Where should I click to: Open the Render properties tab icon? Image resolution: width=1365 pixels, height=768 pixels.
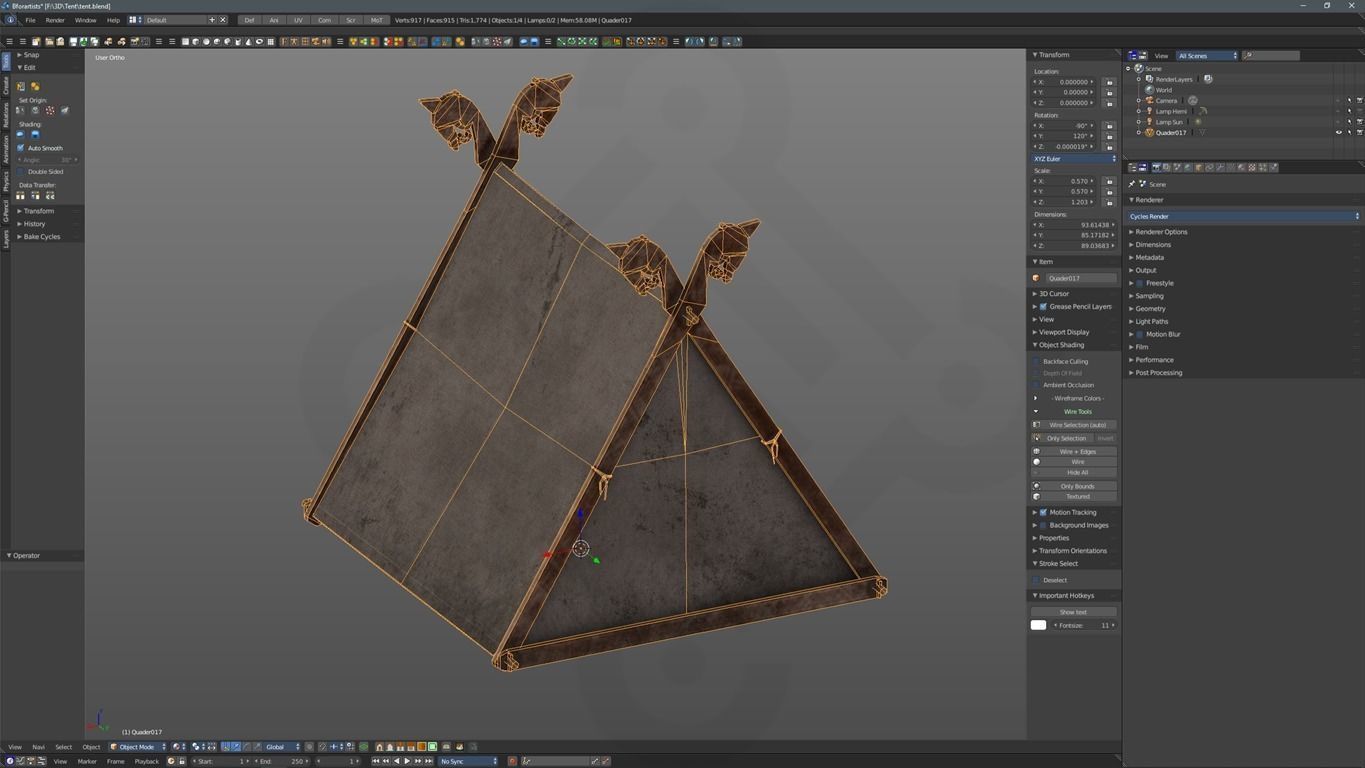pos(1156,167)
